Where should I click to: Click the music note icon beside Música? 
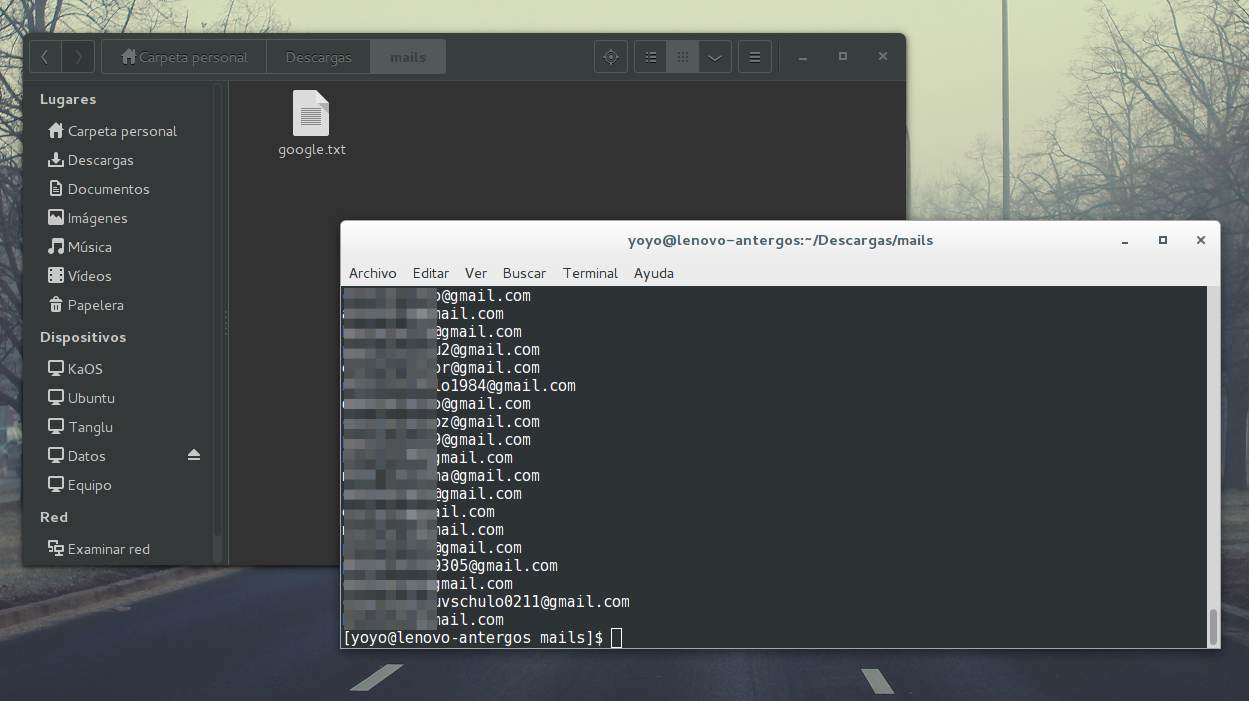56,246
